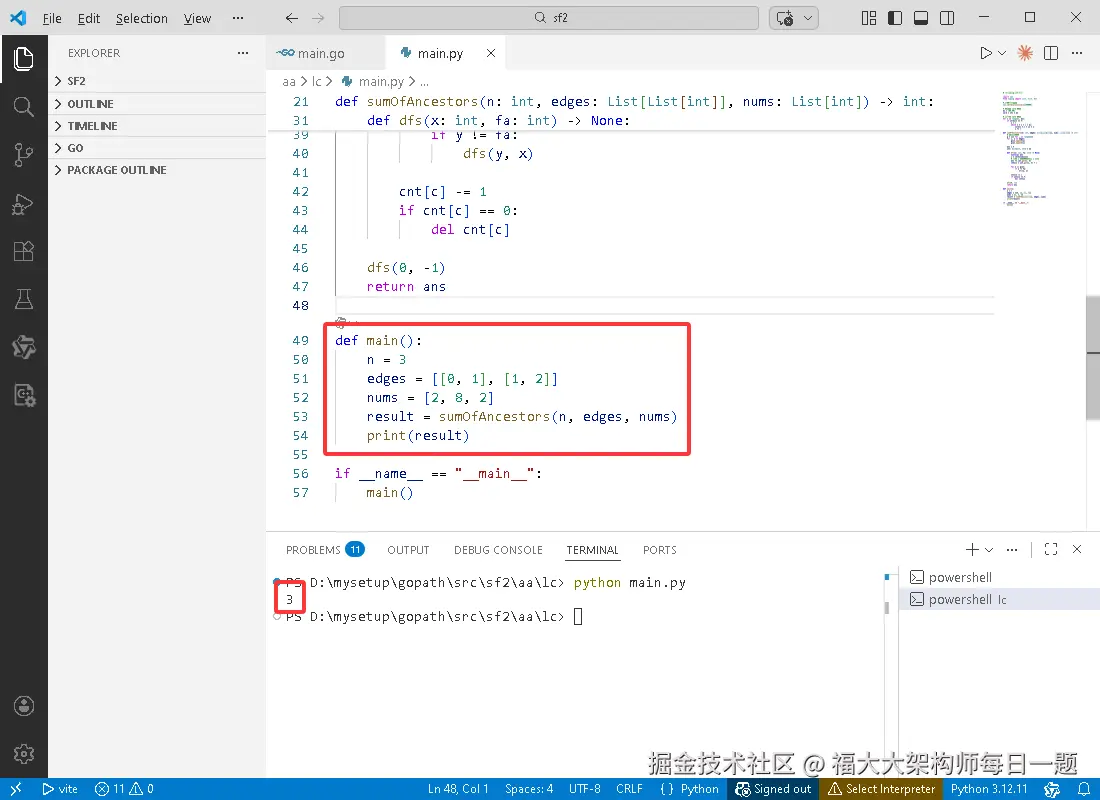
Task: Select the main.py tab
Action: click(x=440, y=53)
